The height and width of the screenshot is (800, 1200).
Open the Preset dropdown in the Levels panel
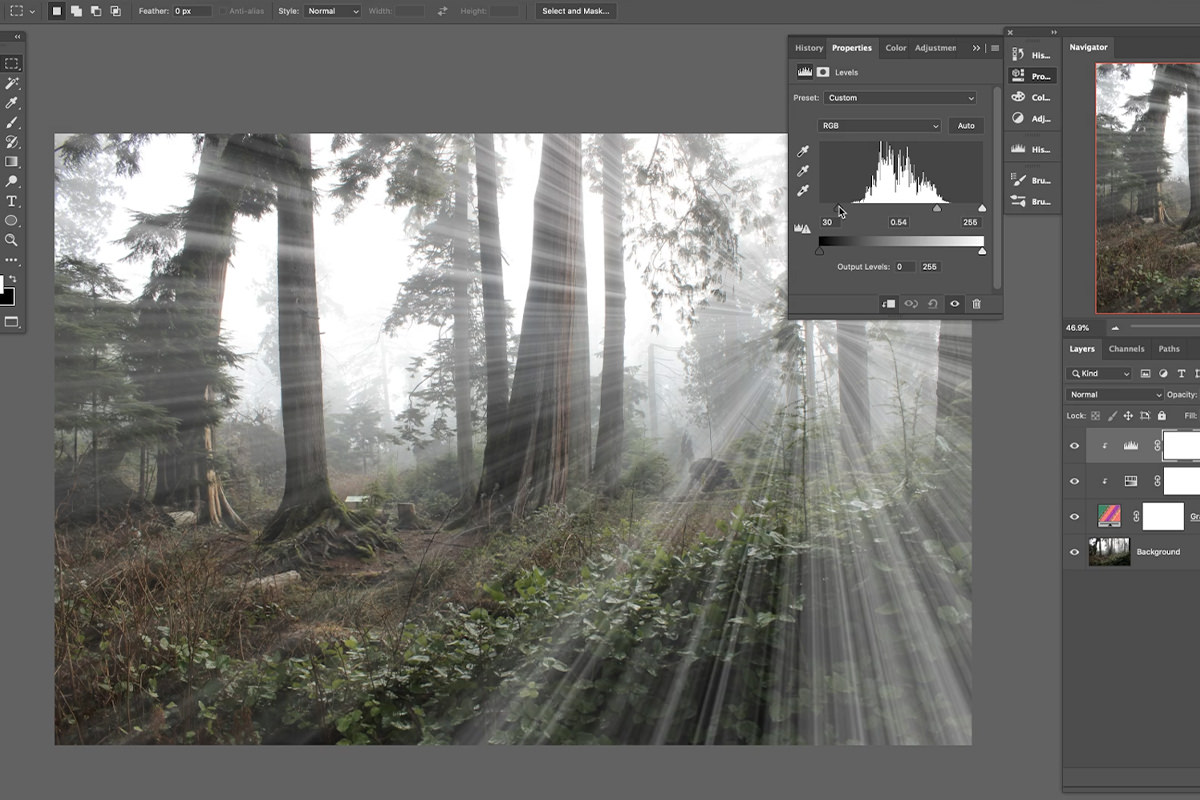coord(900,97)
